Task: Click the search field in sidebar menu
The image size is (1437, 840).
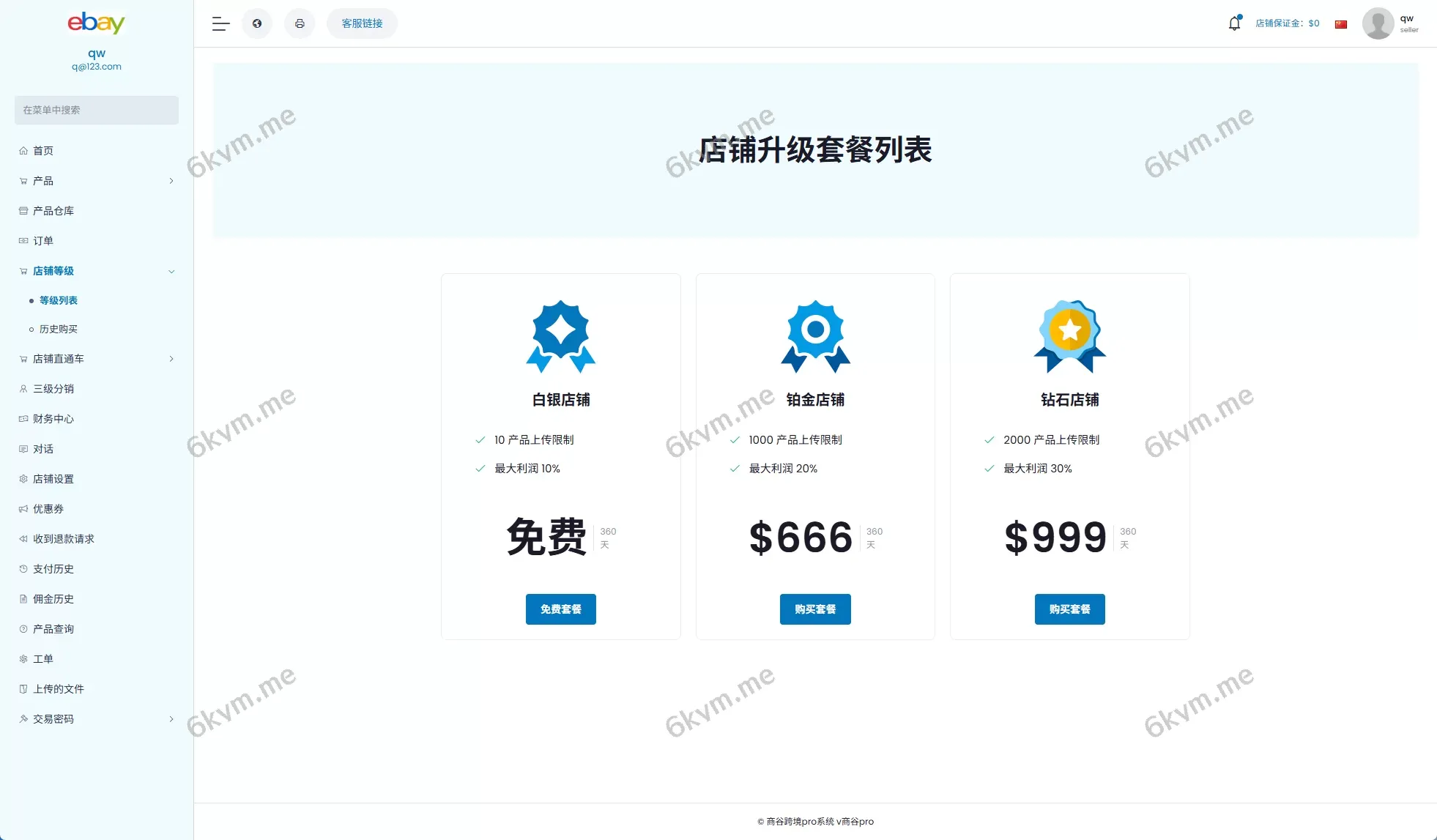Action: 96,110
